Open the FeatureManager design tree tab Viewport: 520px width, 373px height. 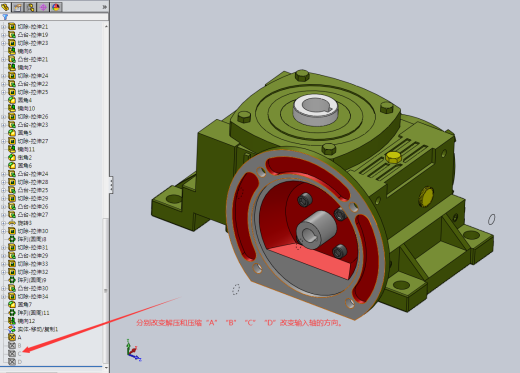click(5, 7)
